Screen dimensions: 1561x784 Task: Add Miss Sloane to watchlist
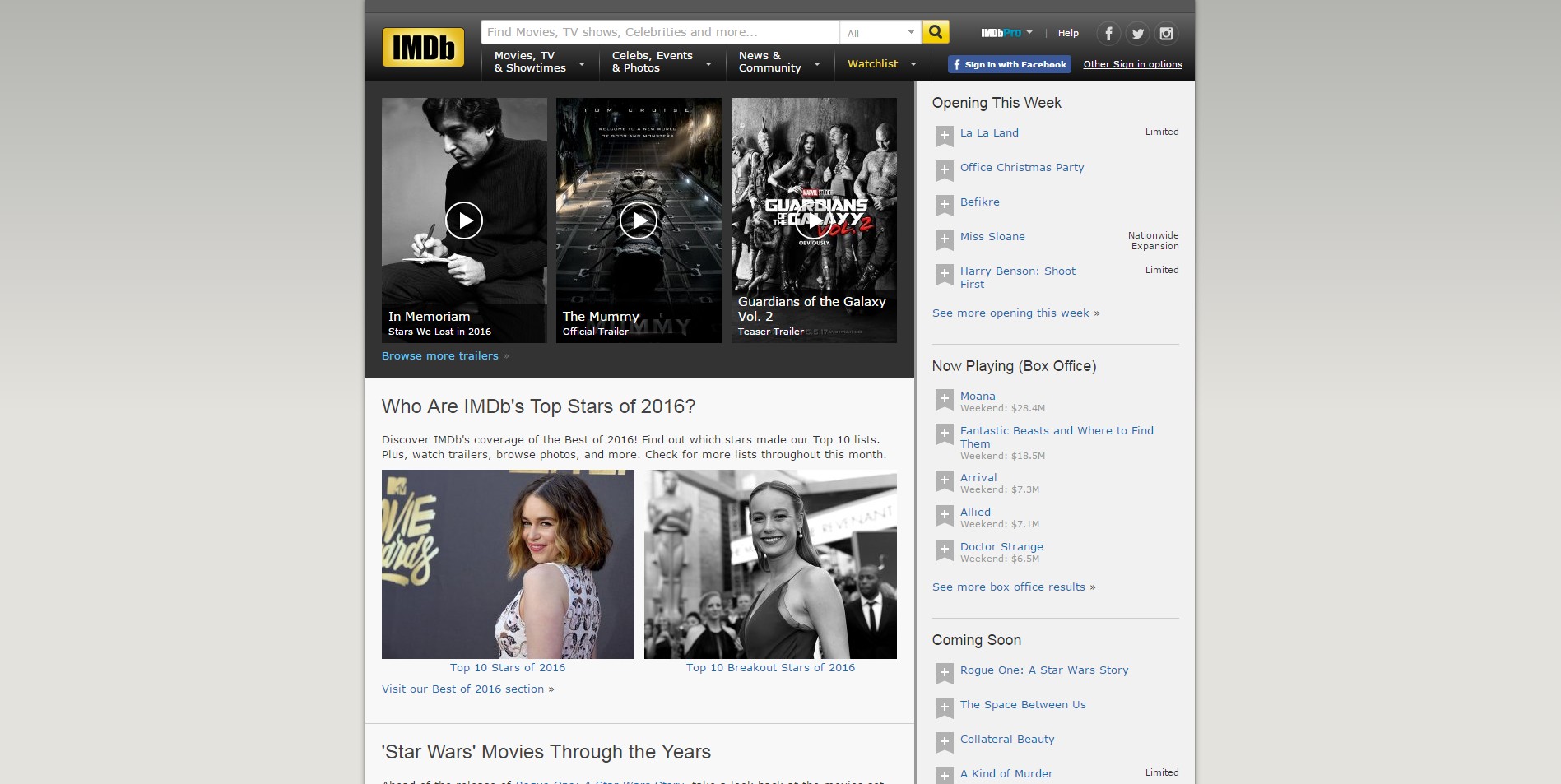945,239
